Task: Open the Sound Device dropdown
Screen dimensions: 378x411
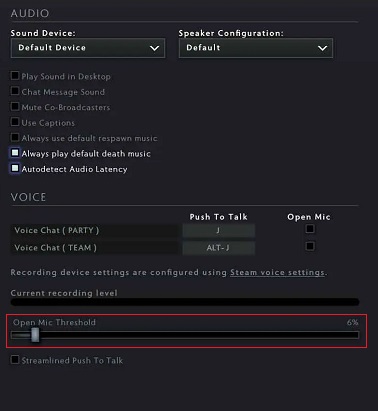Action: click(x=88, y=48)
